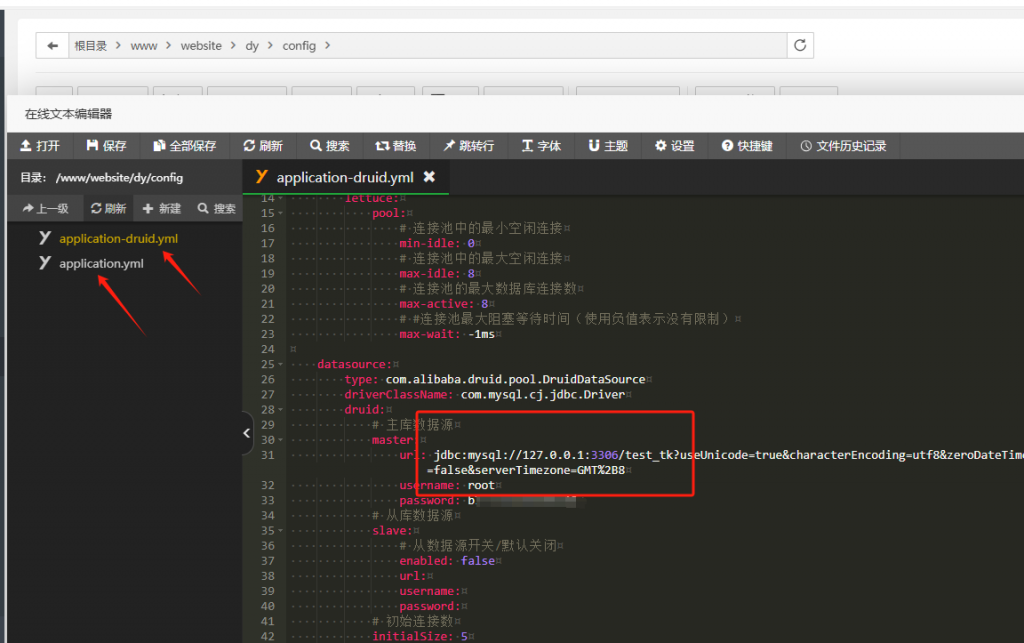Click the 打开 (Open) toolbar icon
Image resolution: width=1024 pixels, height=643 pixels.
coord(40,146)
